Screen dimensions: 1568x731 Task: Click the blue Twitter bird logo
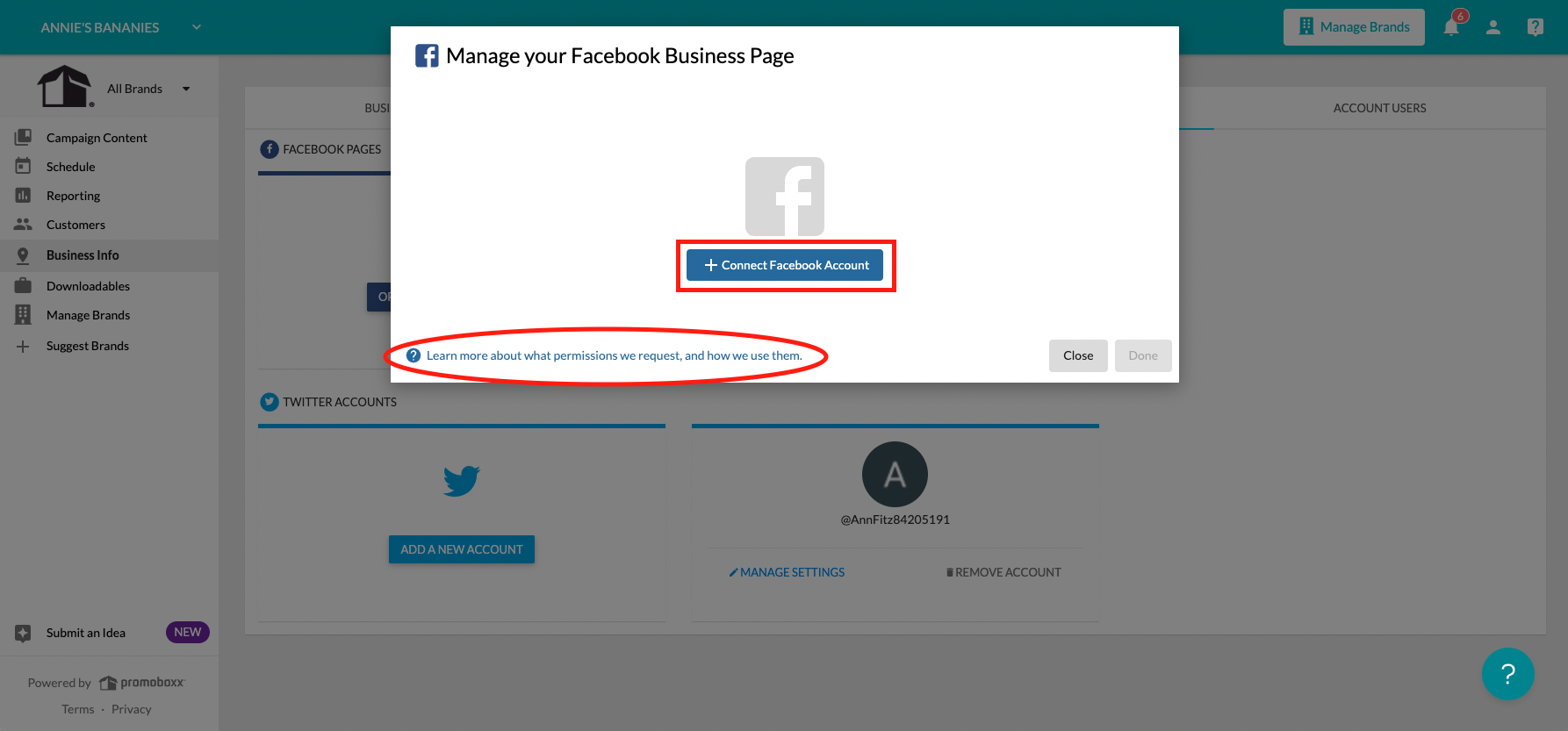point(462,480)
